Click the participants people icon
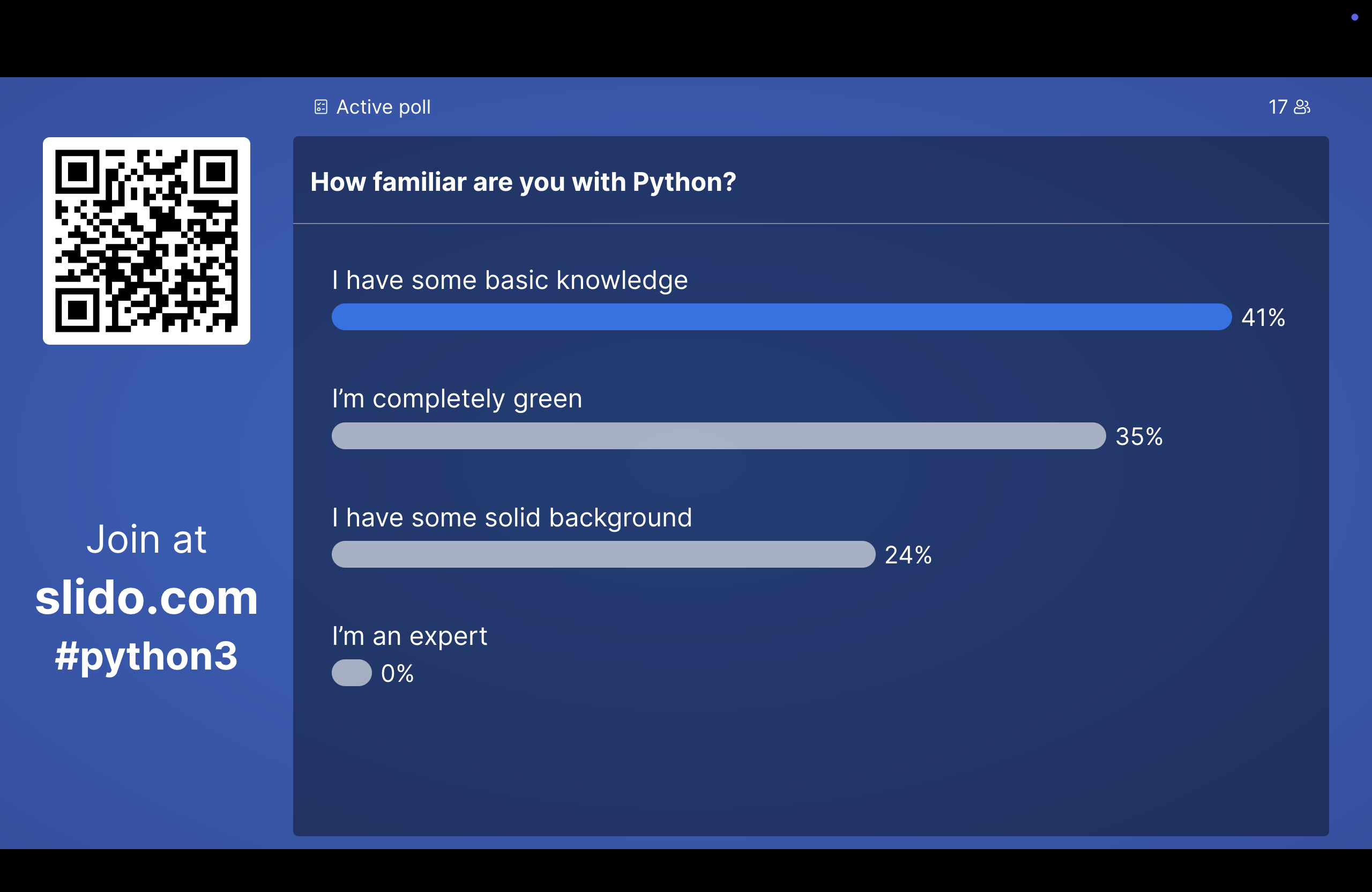The image size is (1372, 892). 1302,107
